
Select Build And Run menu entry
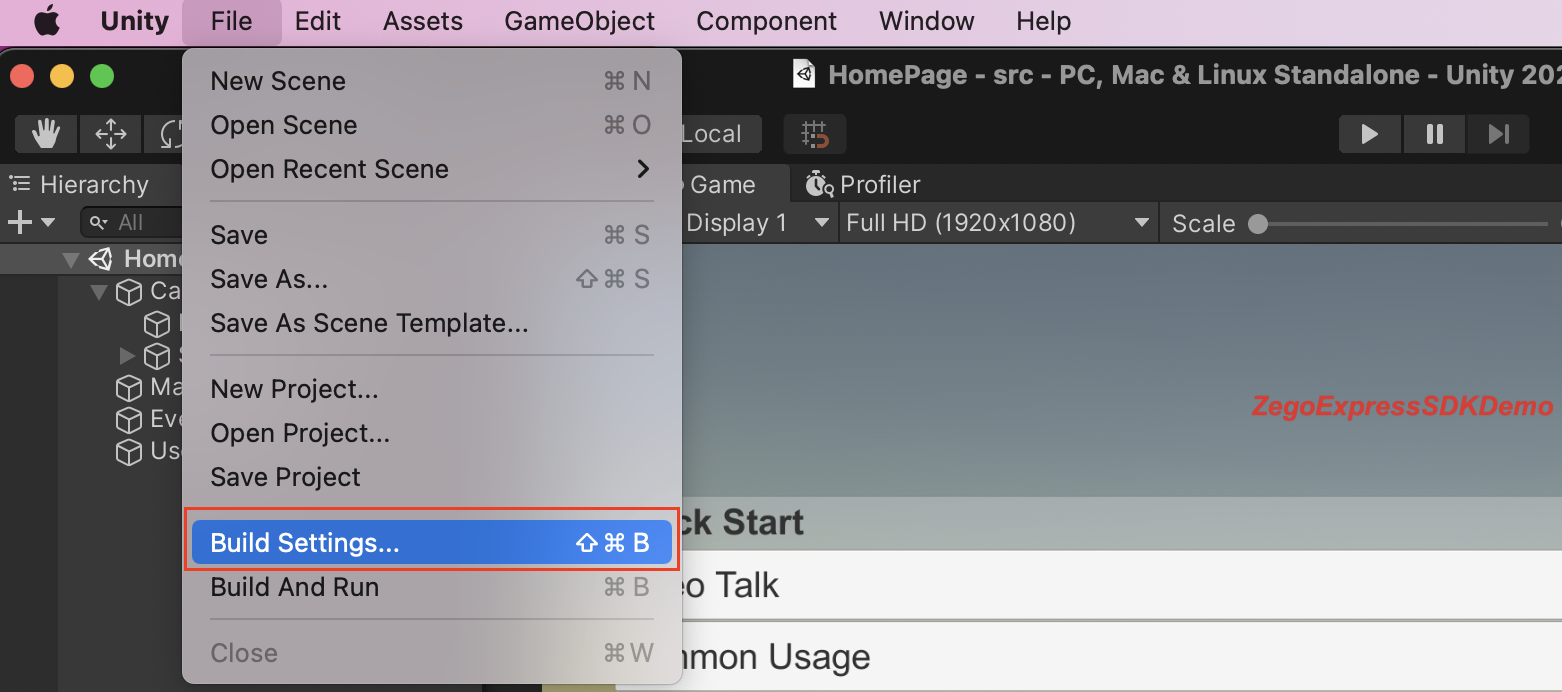[x=430, y=587]
